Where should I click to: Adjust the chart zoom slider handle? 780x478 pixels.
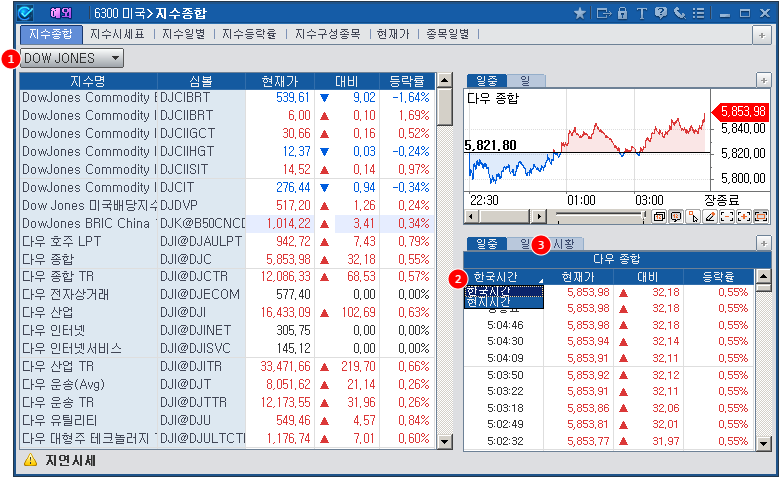pyautogui.click(x=644, y=216)
